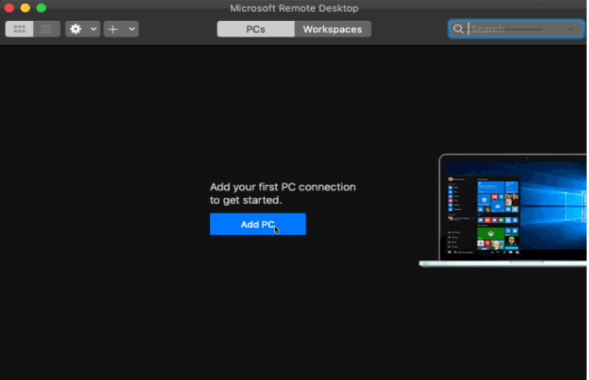The width and height of the screenshot is (589, 380).
Task: Switch to the grid thumbnail view
Action: (19, 29)
